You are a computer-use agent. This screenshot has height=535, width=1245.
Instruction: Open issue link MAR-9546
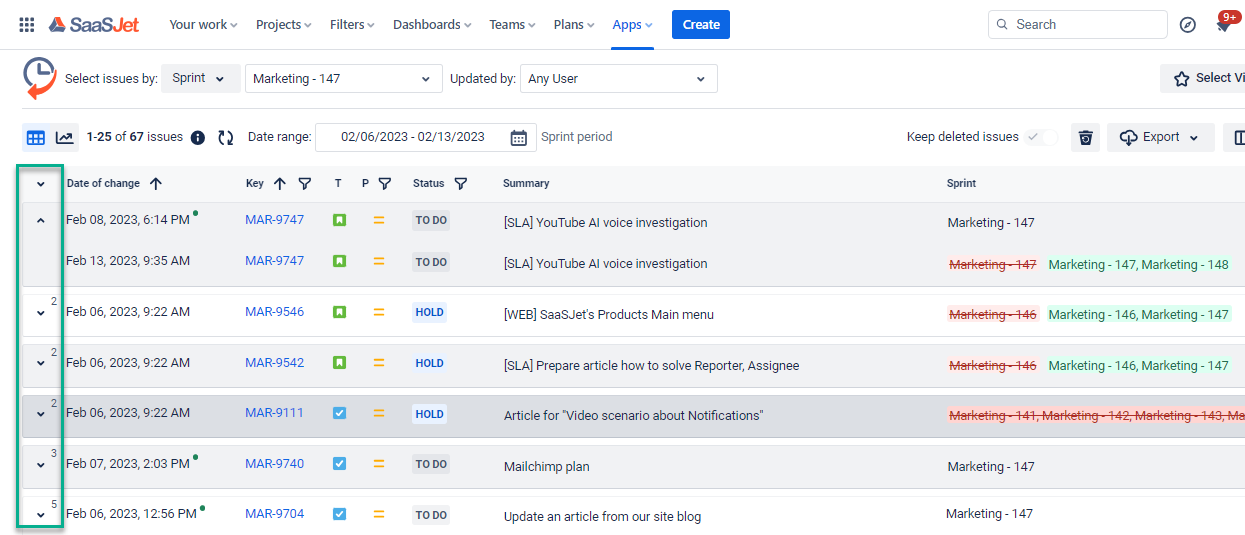pyautogui.click(x=274, y=312)
